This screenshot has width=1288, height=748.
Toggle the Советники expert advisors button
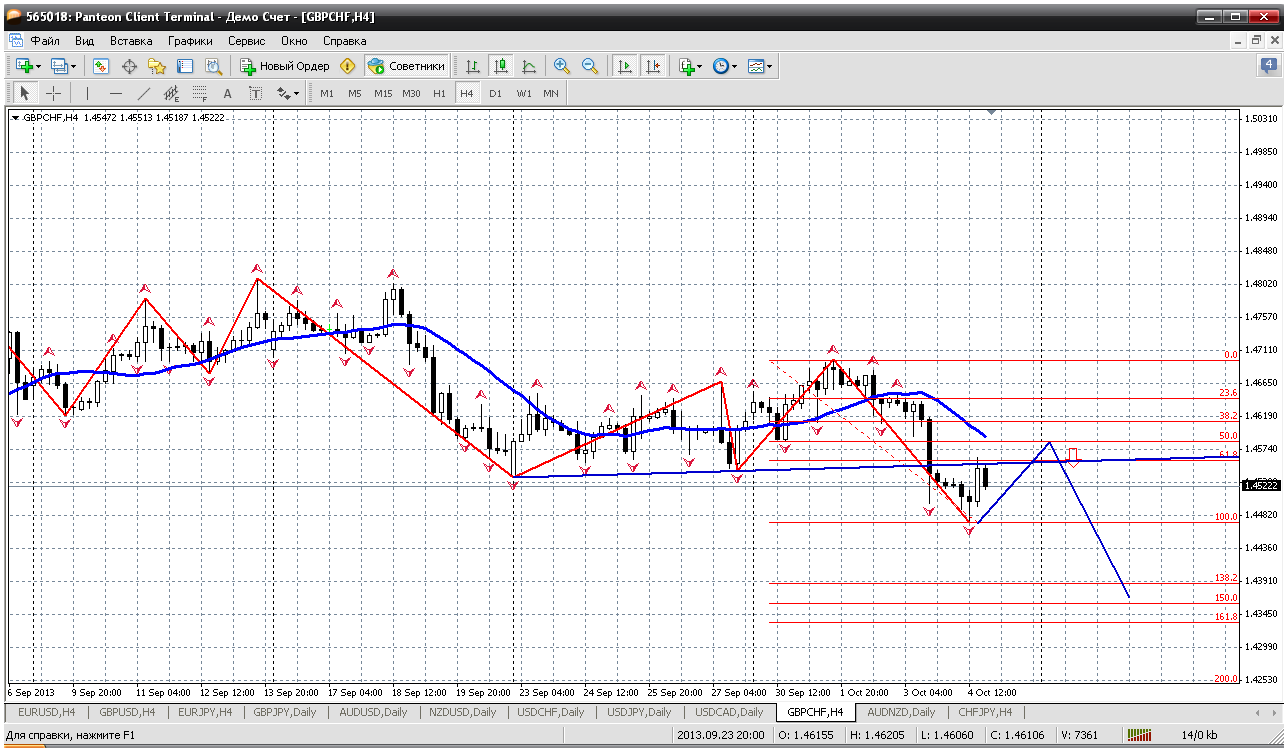[407, 66]
